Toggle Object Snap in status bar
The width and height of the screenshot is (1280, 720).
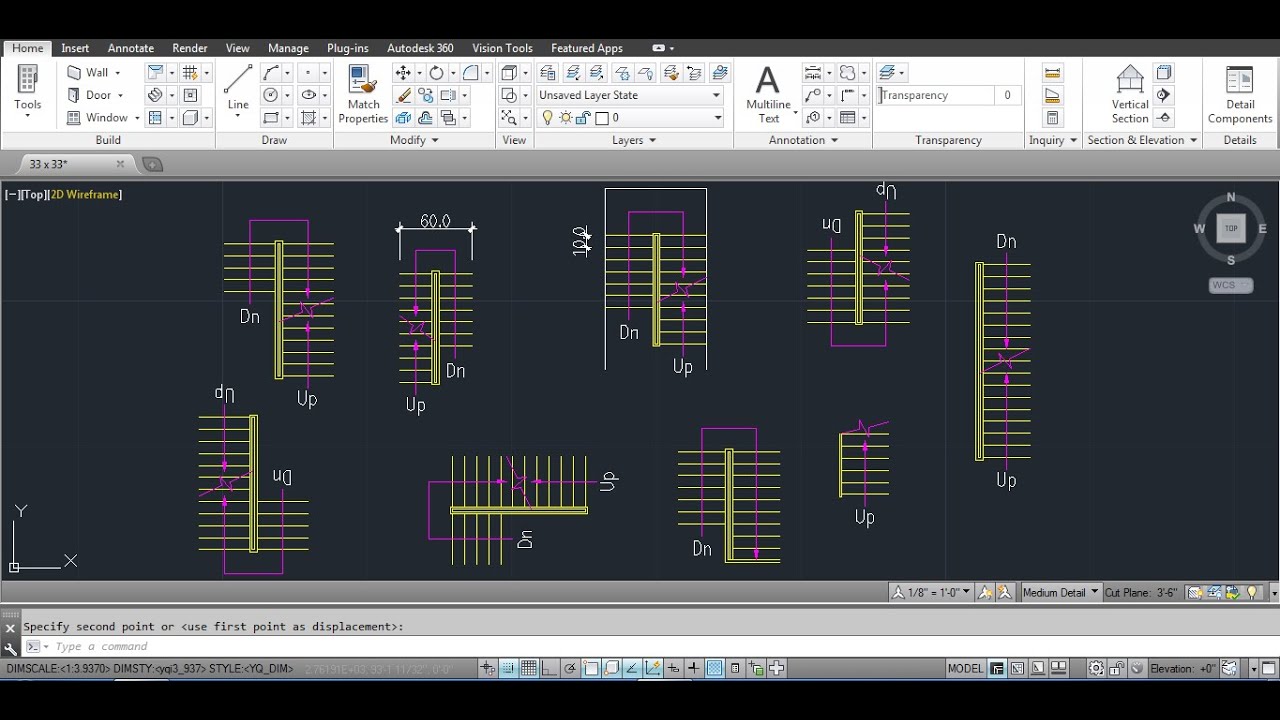(x=591, y=668)
